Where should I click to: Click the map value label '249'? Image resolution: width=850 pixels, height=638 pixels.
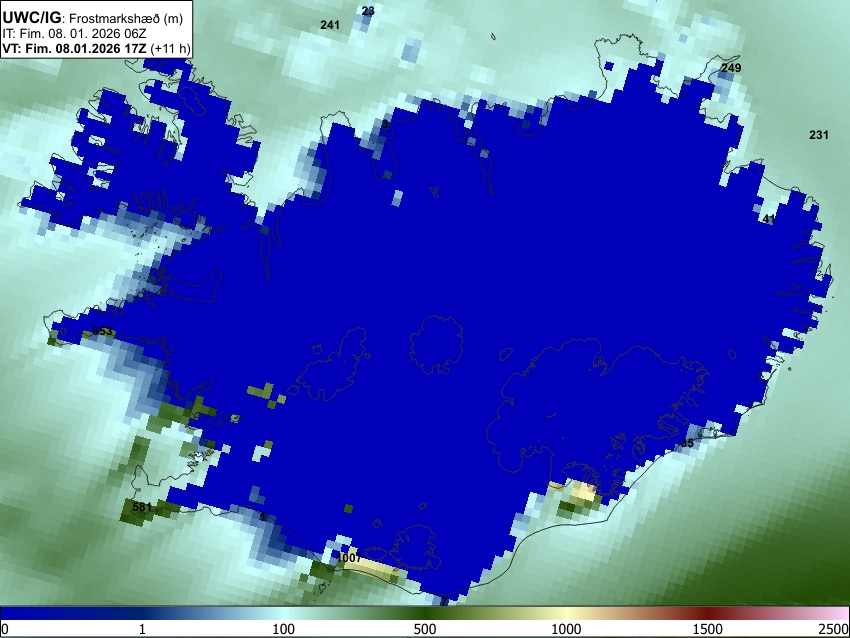pos(731,68)
